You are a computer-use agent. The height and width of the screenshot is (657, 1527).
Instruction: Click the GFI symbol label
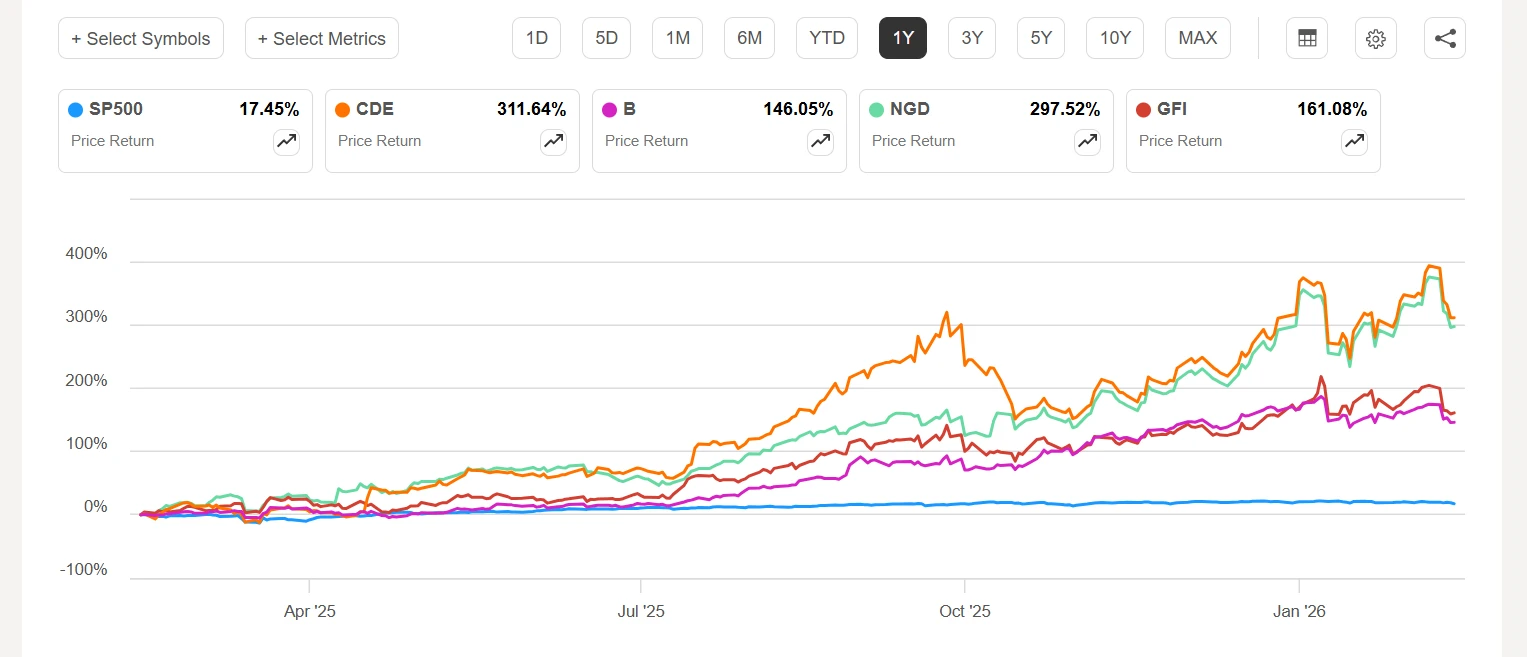(x=1171, y=110)
